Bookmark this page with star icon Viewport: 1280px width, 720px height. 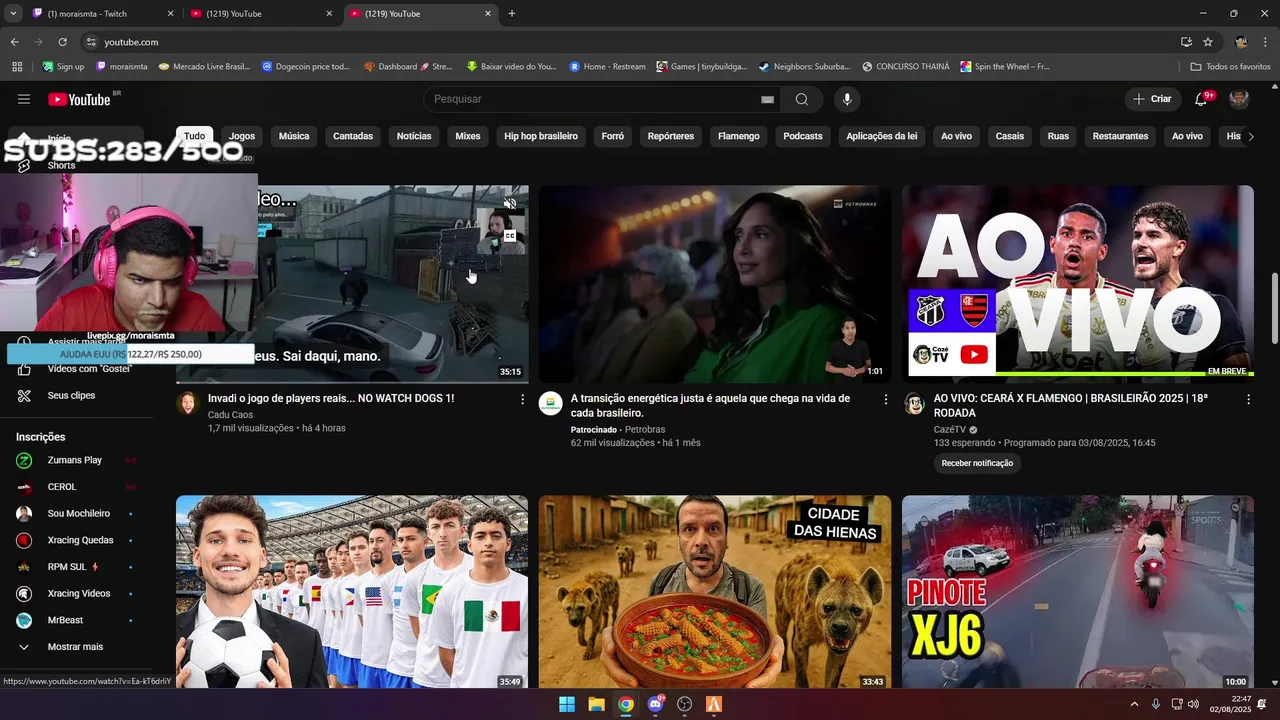[1208, 42]
